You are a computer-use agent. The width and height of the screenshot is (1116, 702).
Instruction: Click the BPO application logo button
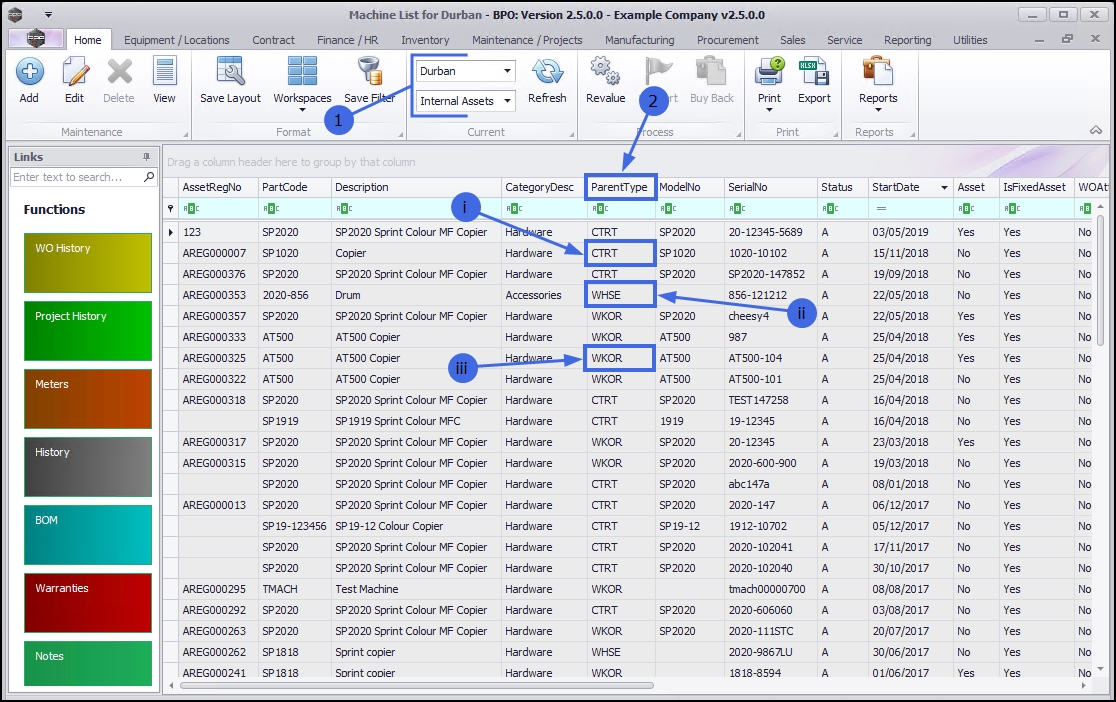36,39
